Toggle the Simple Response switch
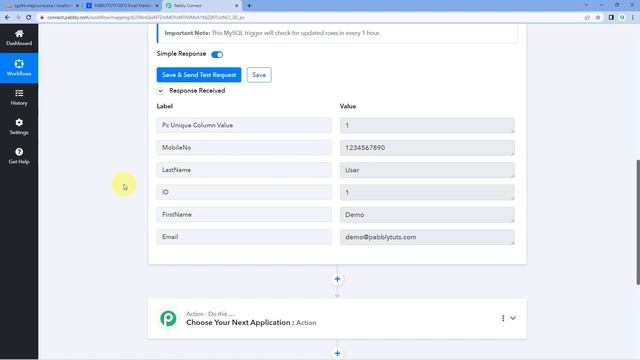Image resolution: width=640 pixels, height=360 pixels. pos(217,54)
